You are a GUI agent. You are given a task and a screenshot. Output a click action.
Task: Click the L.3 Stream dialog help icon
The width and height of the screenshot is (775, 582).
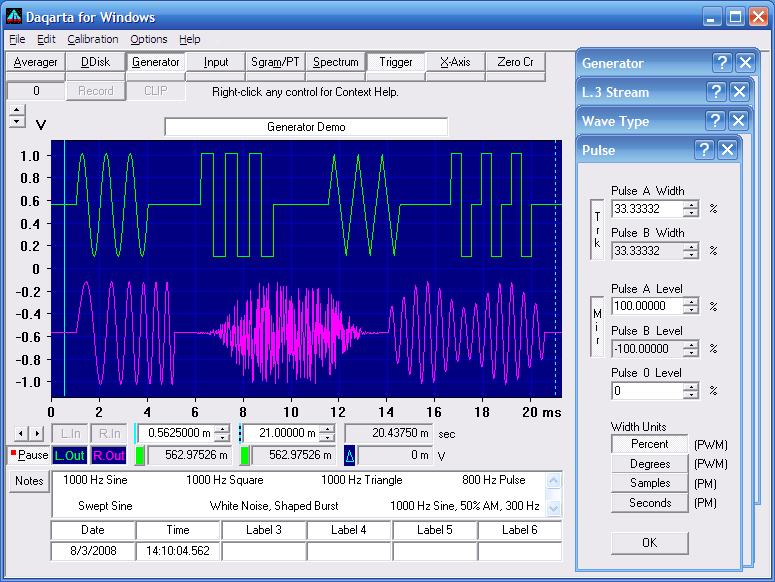coord(716,92)
